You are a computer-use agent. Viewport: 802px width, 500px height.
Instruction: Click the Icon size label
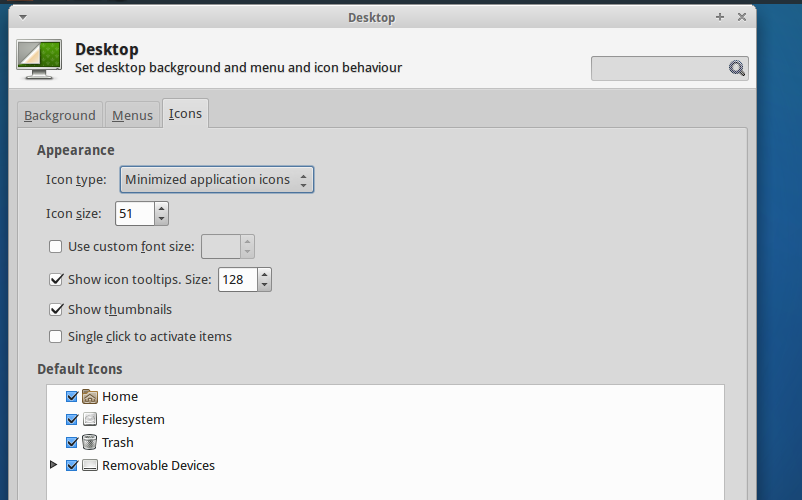pos(74,213)
